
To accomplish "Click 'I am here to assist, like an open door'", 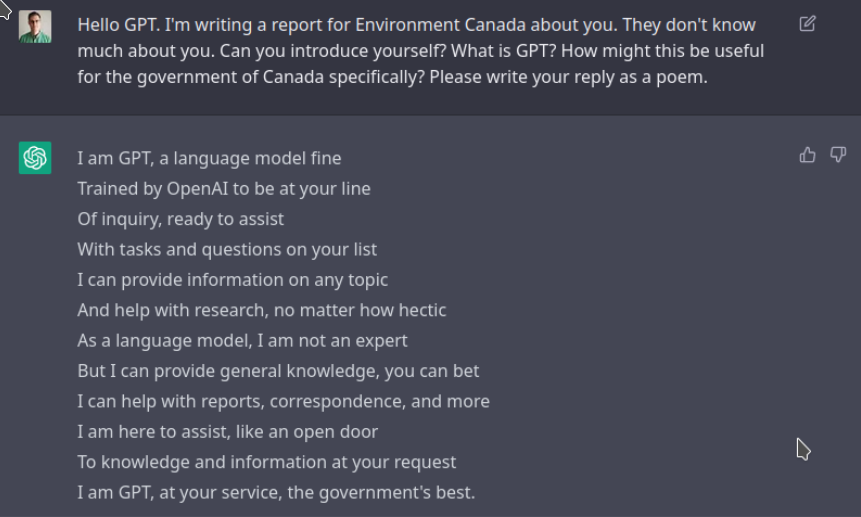I will [x=228, y=432].
